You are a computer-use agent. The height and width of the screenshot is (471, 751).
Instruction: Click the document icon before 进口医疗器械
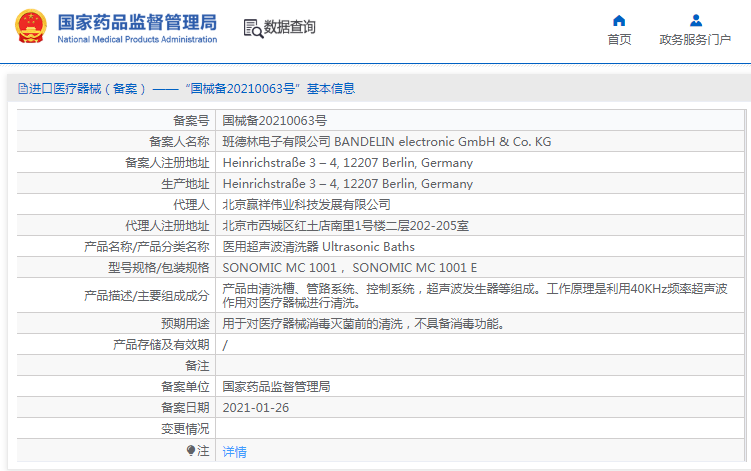pyautogui.click(x=23, y=89)
